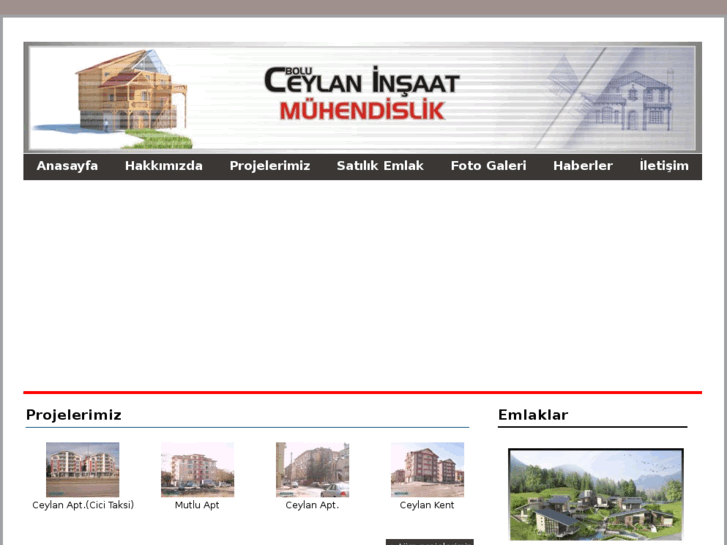Go to Hakkımızda page
The height and width of the screenshot is (545, 727).
click(x=164, y=166)
